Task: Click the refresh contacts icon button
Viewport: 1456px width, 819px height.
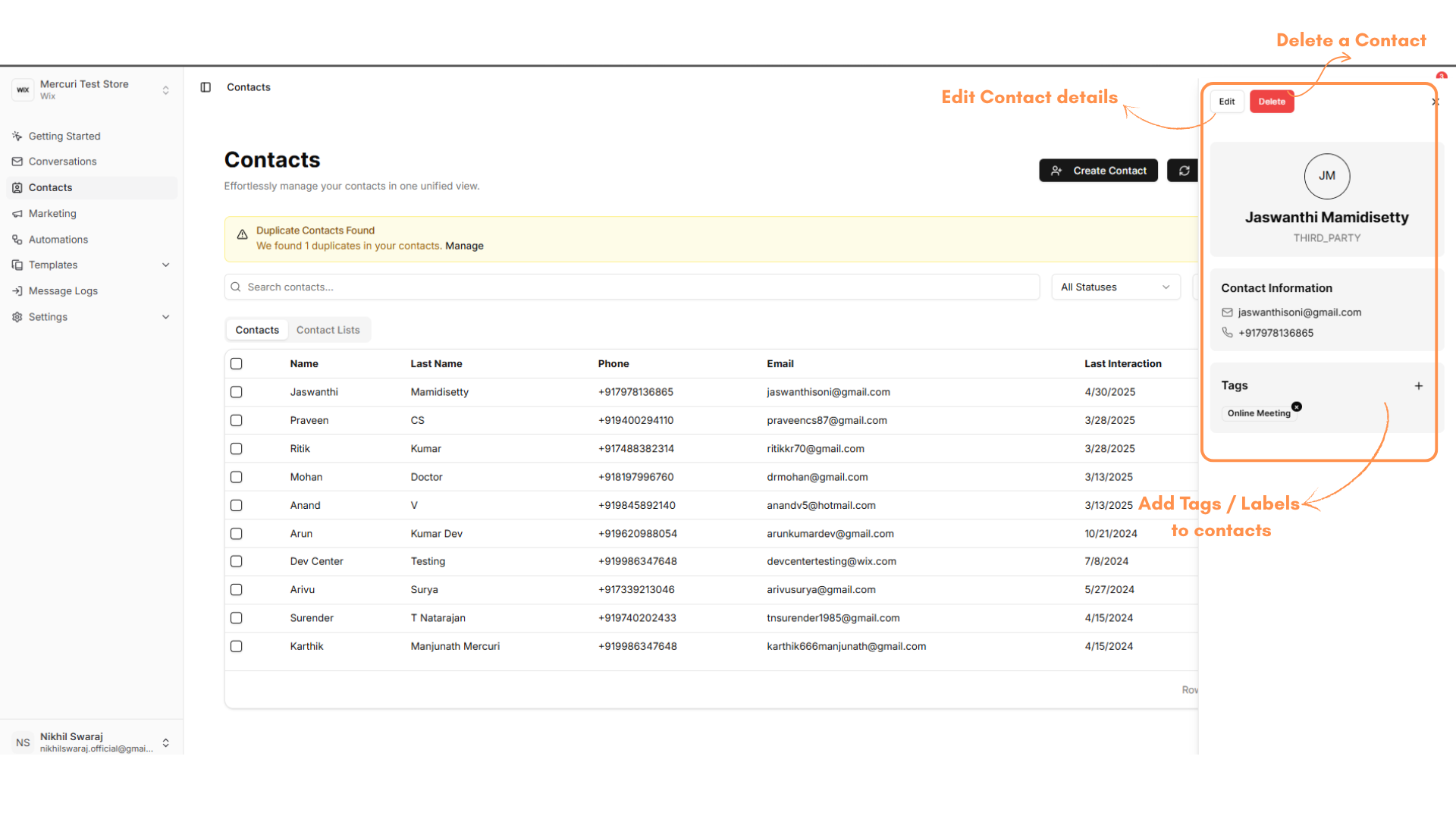Action: [1184, 171]
